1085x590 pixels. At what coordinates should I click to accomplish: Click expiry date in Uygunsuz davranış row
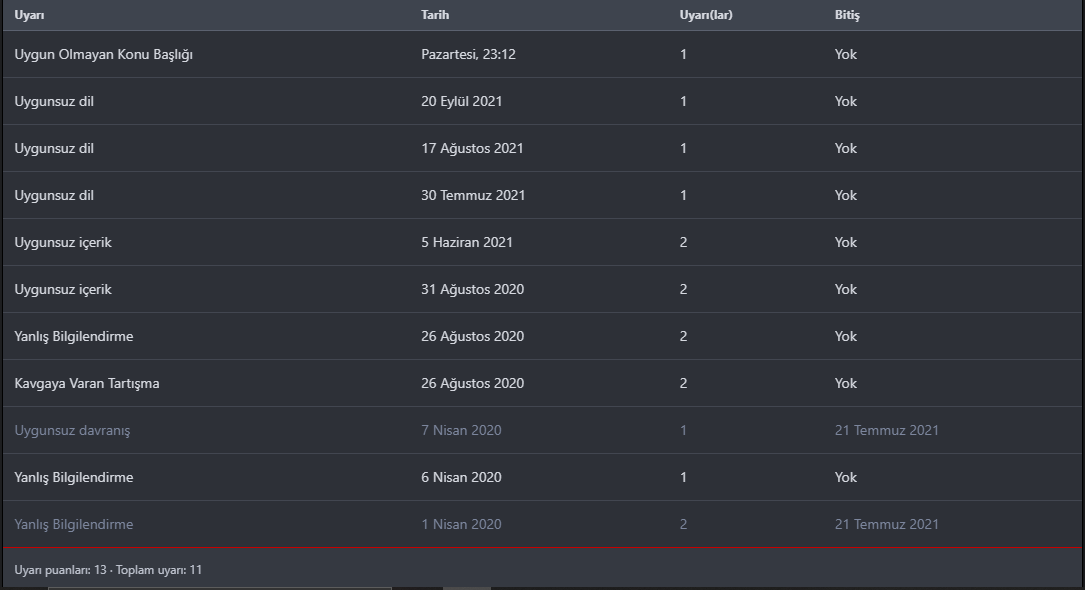click(x=886, y=431)
